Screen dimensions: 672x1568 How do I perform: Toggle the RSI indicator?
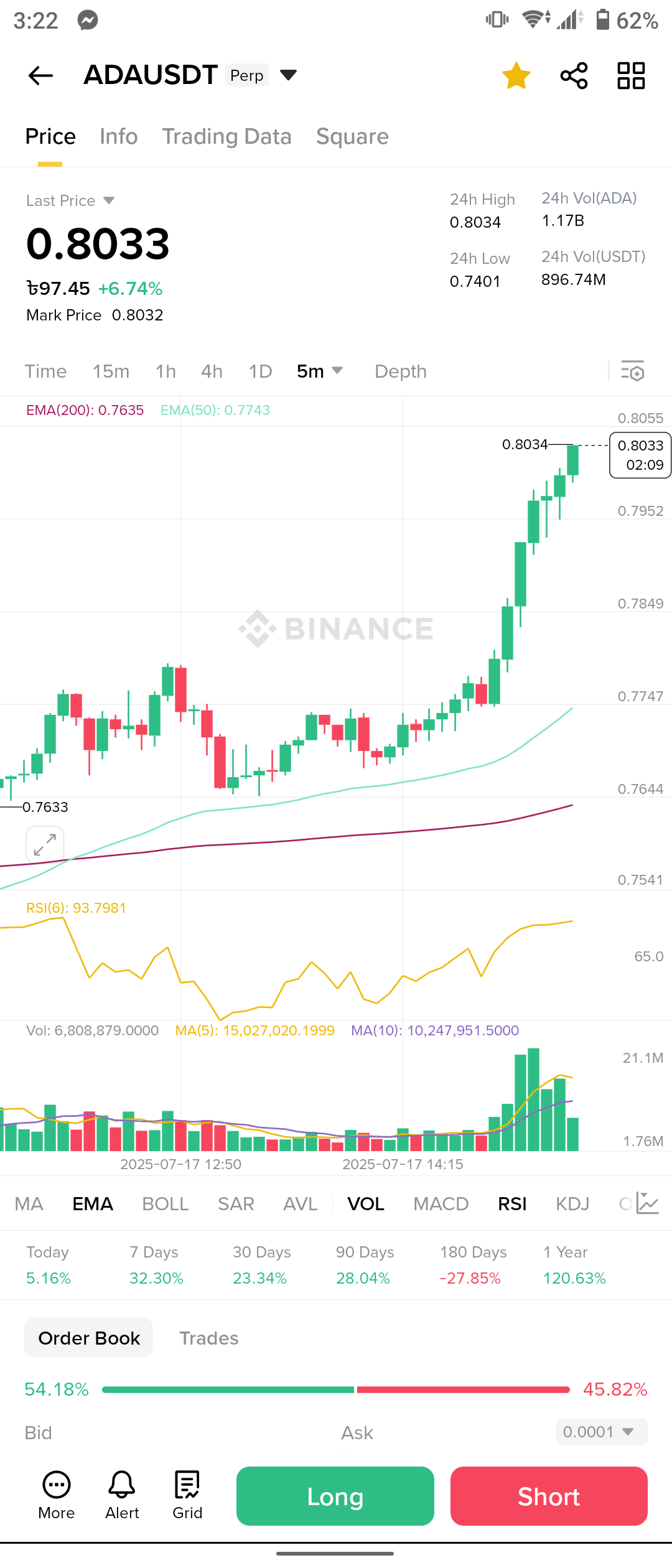pos(513,1204)
